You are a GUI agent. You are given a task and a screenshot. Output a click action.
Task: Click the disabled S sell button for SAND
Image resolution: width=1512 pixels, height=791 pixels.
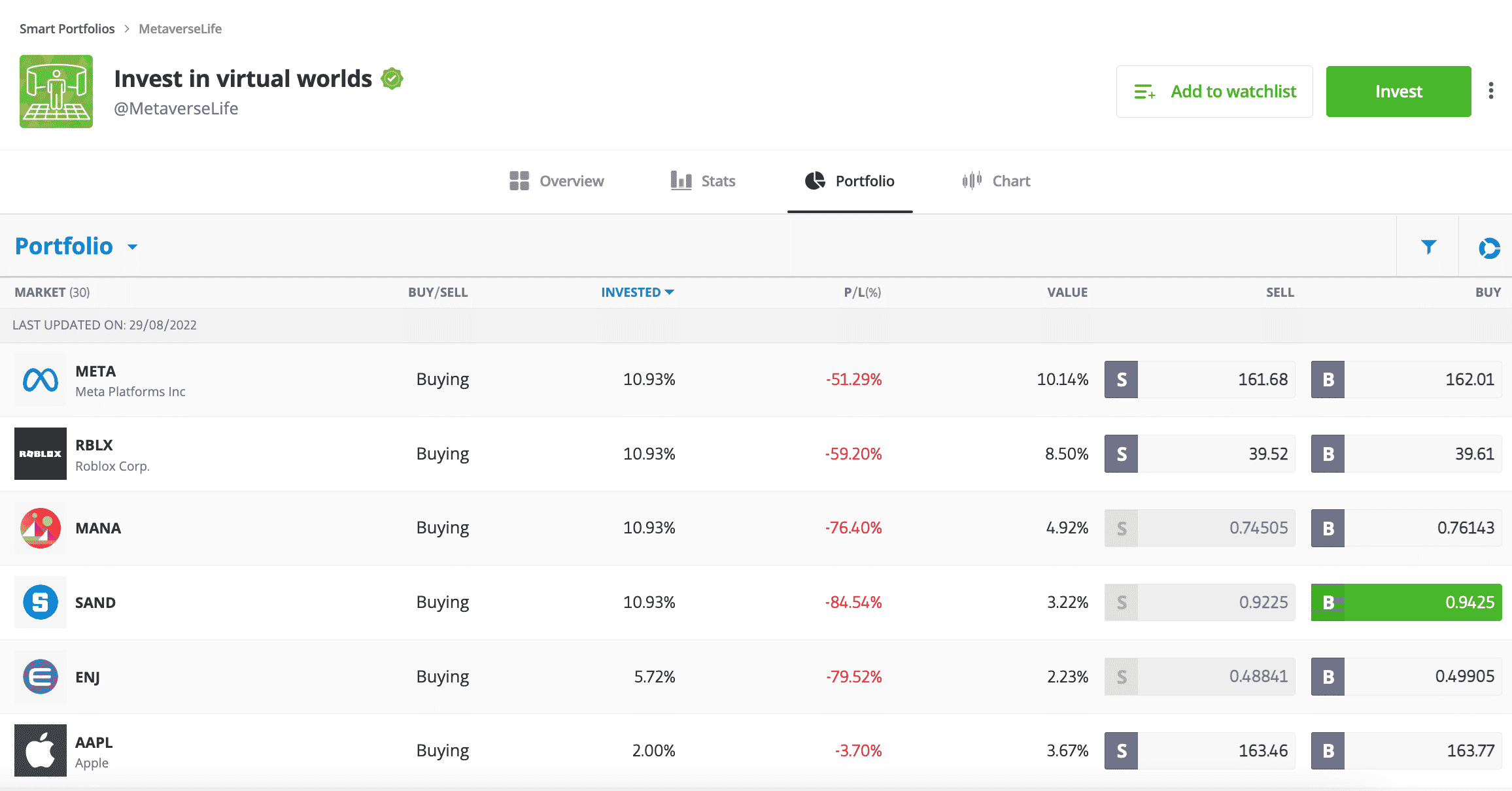click(x=1122, y=602)
